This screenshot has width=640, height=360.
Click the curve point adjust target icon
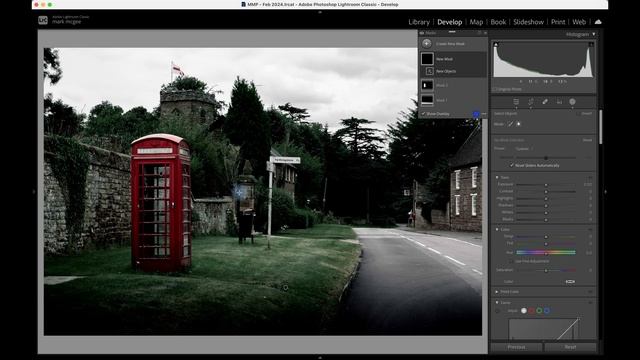tap(497, 311)
